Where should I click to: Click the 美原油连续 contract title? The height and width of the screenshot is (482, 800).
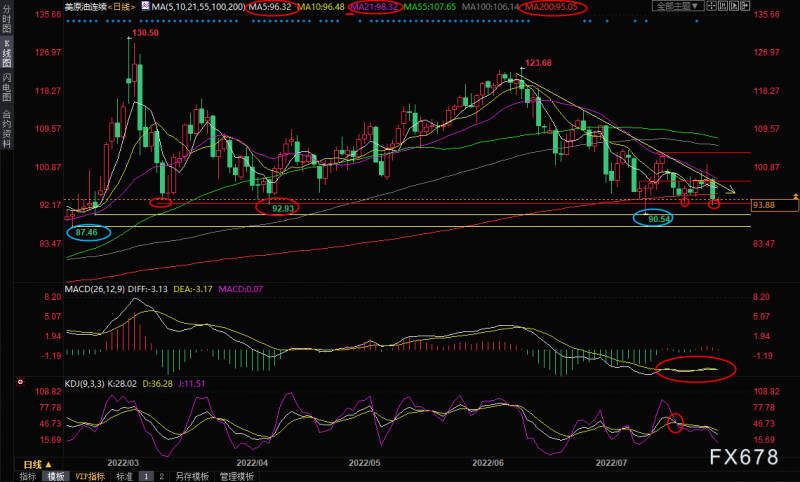pyautogui.click(x=85, y=7)
